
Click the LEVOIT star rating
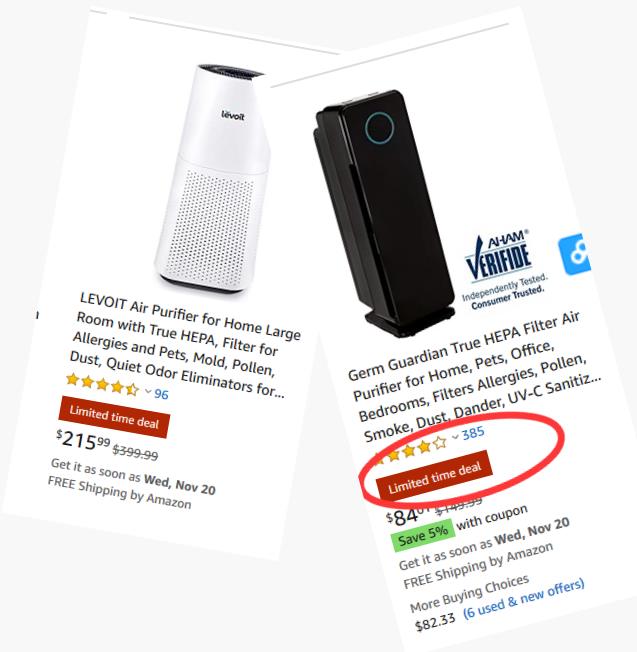(x=102, y=384)
